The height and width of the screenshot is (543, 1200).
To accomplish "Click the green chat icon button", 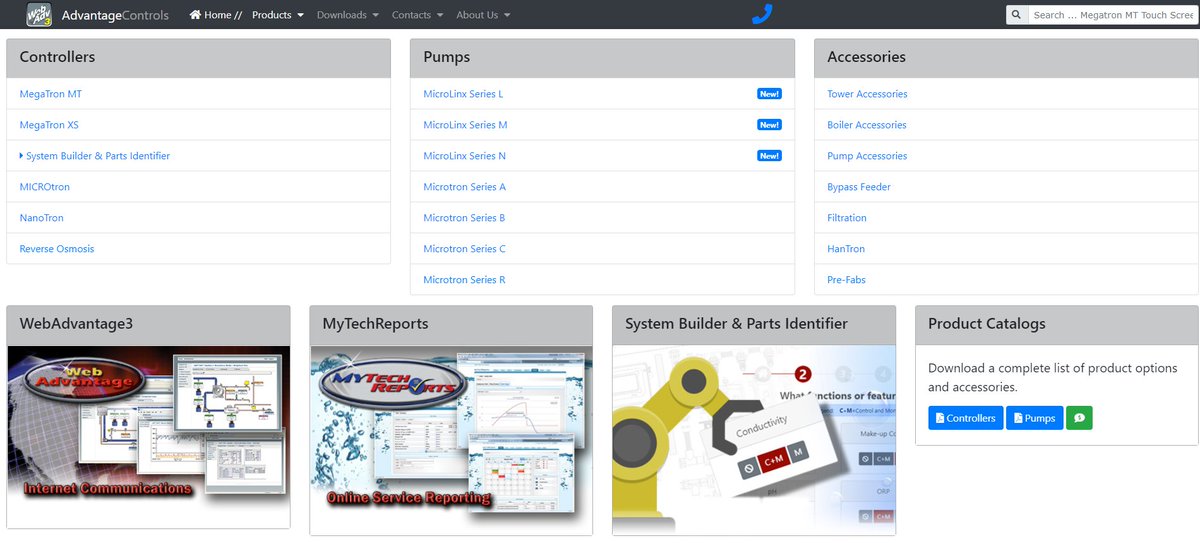I will pos(1079,418).
